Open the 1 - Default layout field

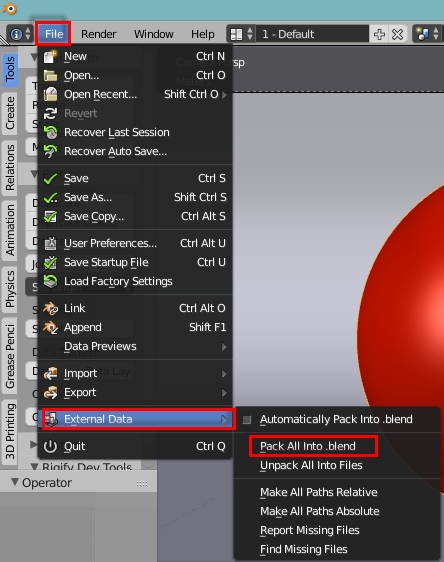[x=312, y=34]
